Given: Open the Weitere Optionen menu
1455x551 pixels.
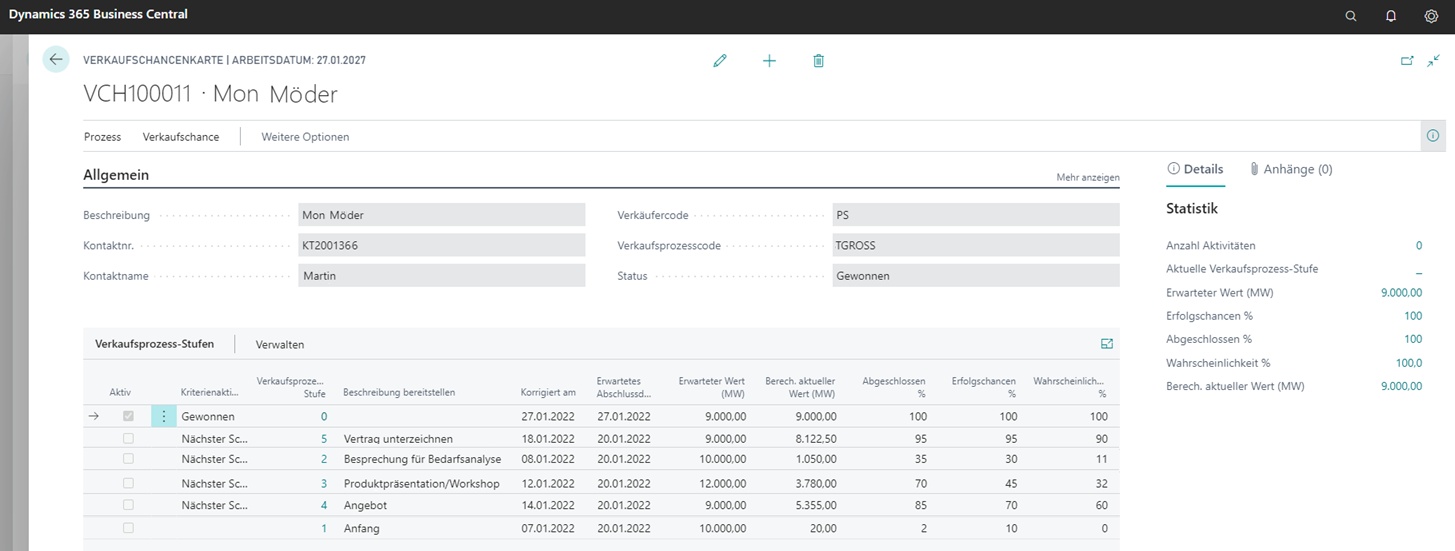Looking at the screenshot, I should [305, 137].
